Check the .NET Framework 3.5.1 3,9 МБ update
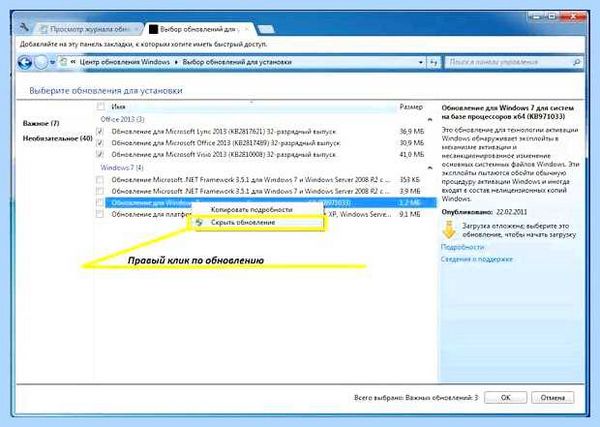This screenshot has height=427, width=600. coord(100,191)
